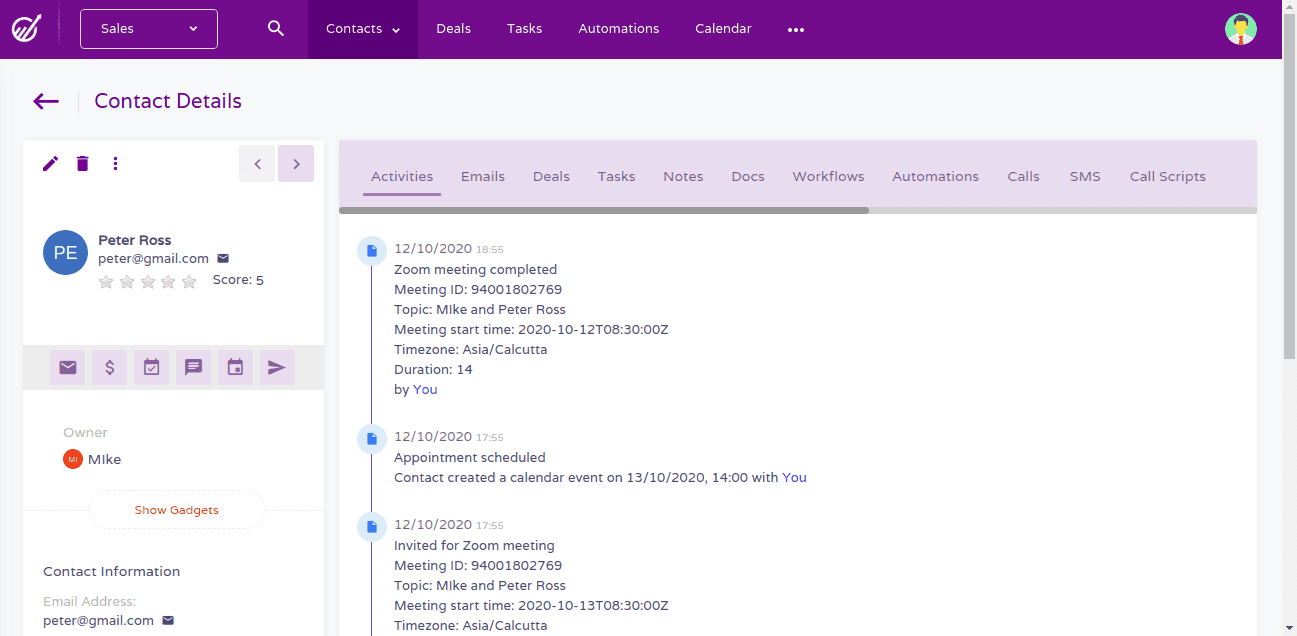Rate the contact by clicking the fifth star
Image resolution: width=1297 pixels, height=636 pixels.
189,281
